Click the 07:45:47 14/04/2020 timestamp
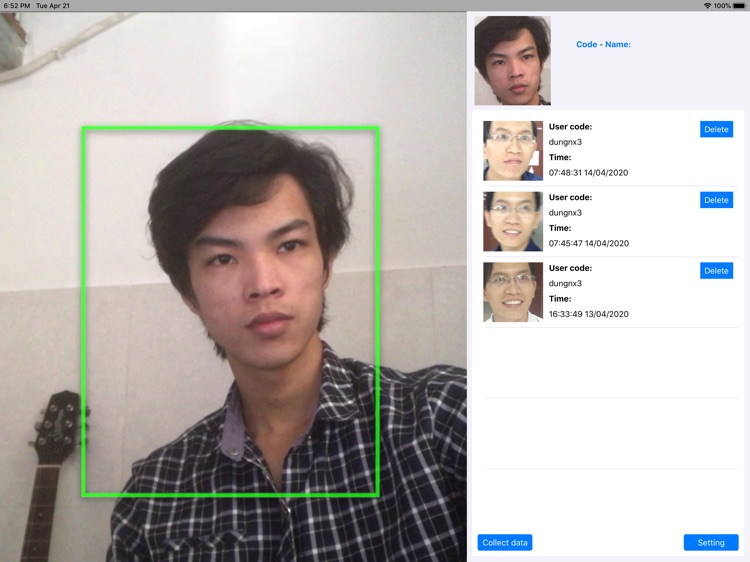This screenshot has height=562, width=750. 589,244
